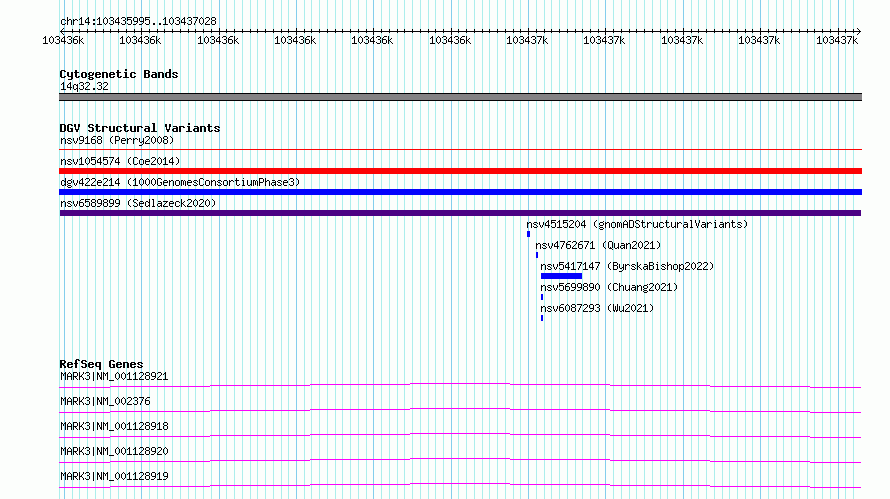Click the chr14:103435995..103437028 region label

point(138,21)
